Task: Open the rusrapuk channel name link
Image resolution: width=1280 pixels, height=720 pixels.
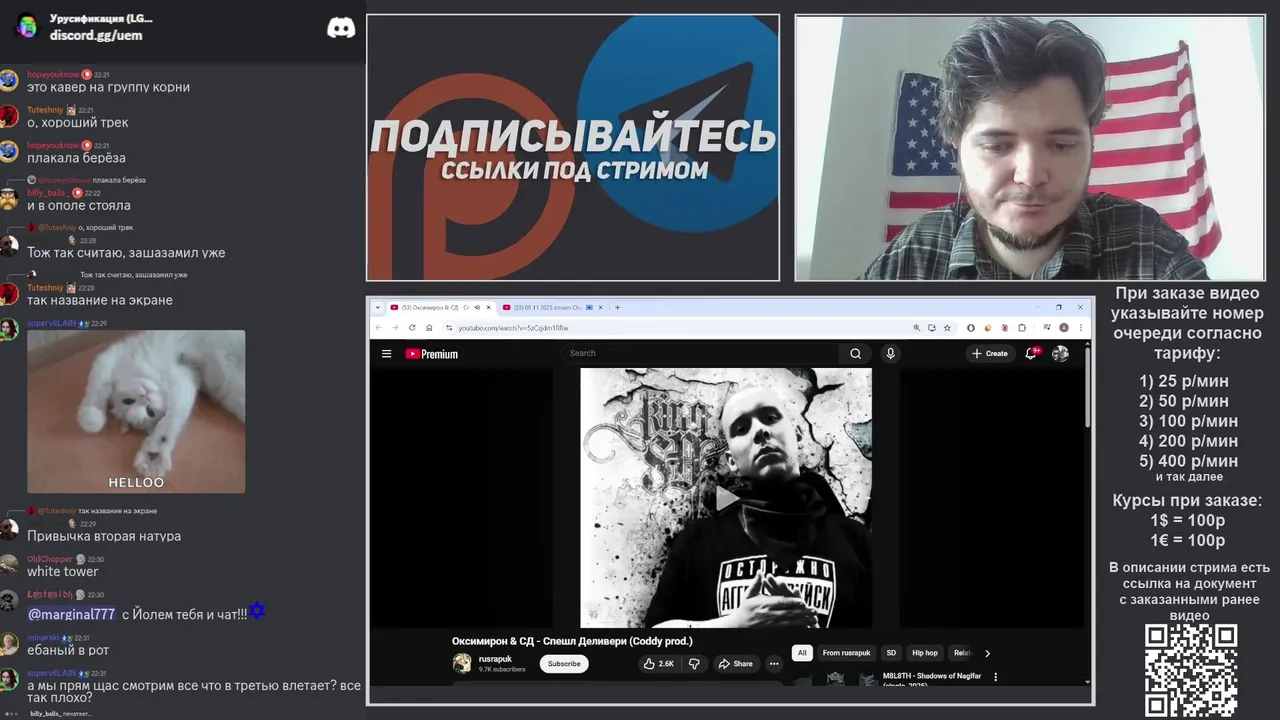Action: tap(495, 659)
